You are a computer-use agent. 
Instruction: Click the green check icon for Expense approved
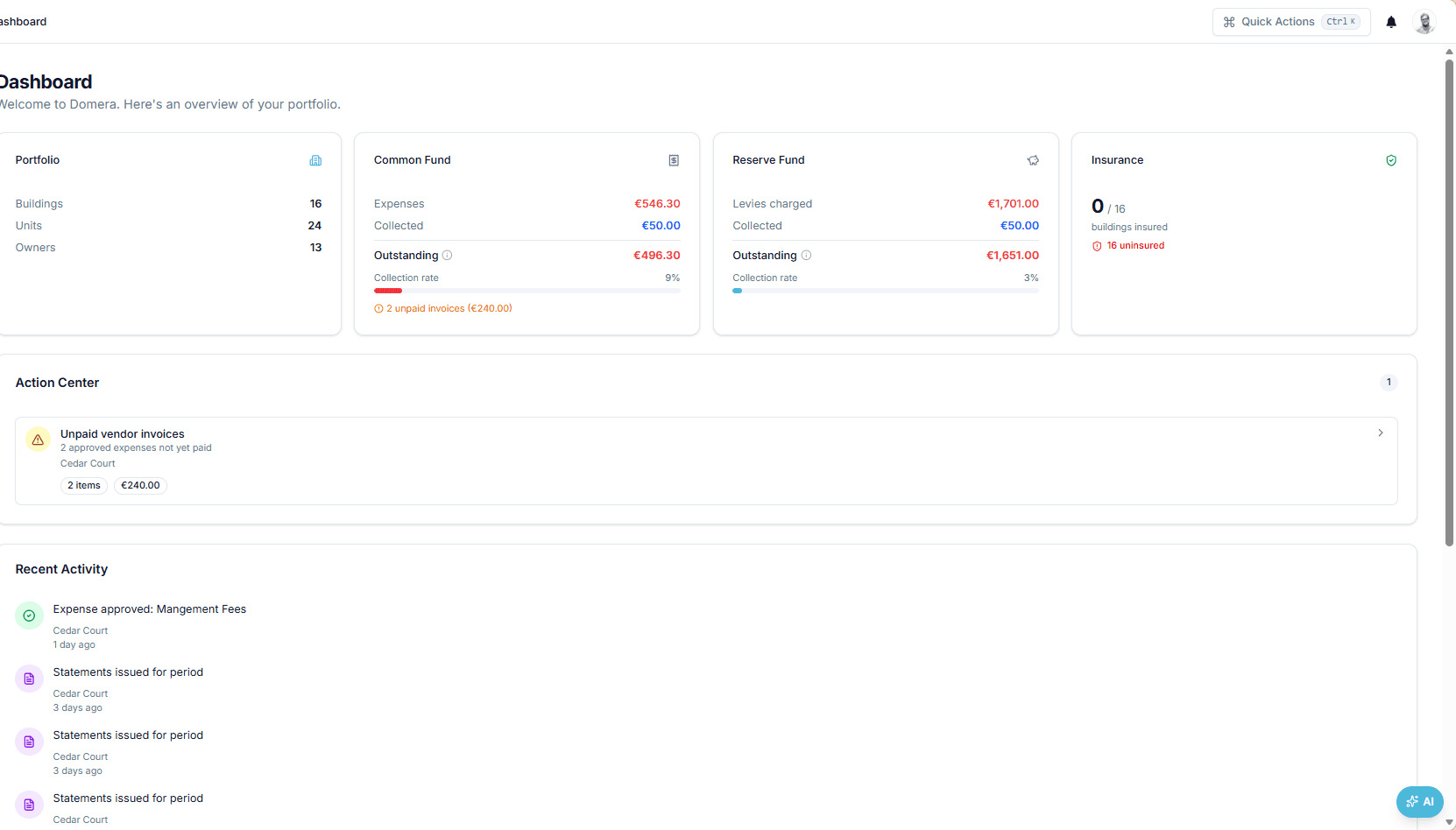29,615
